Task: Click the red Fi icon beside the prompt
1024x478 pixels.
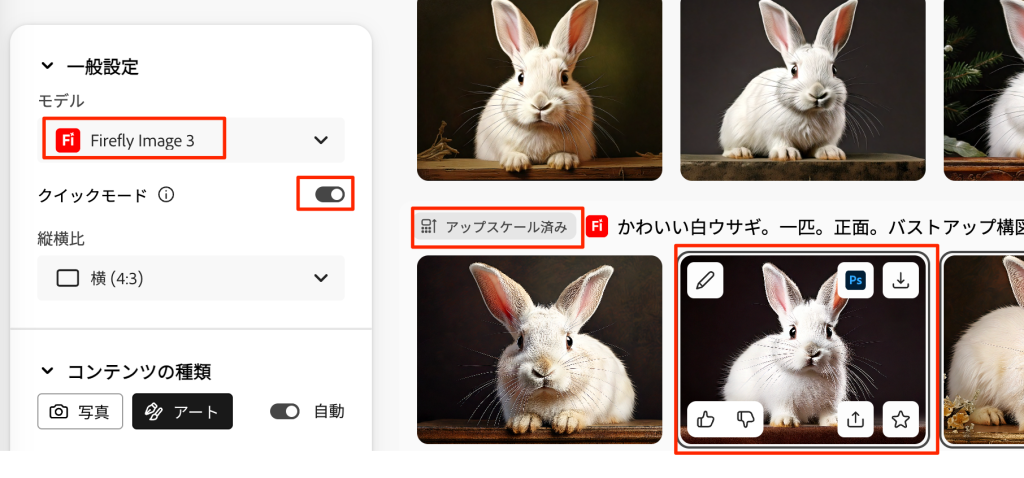Action: (597, 226)
